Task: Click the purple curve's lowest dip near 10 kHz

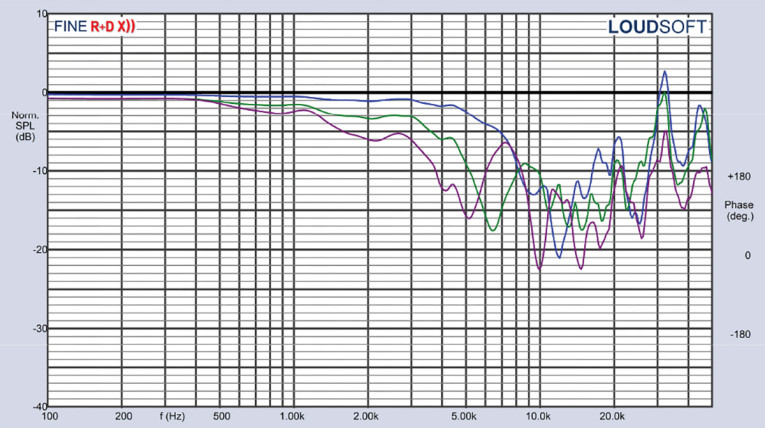Action: (540, 268)
